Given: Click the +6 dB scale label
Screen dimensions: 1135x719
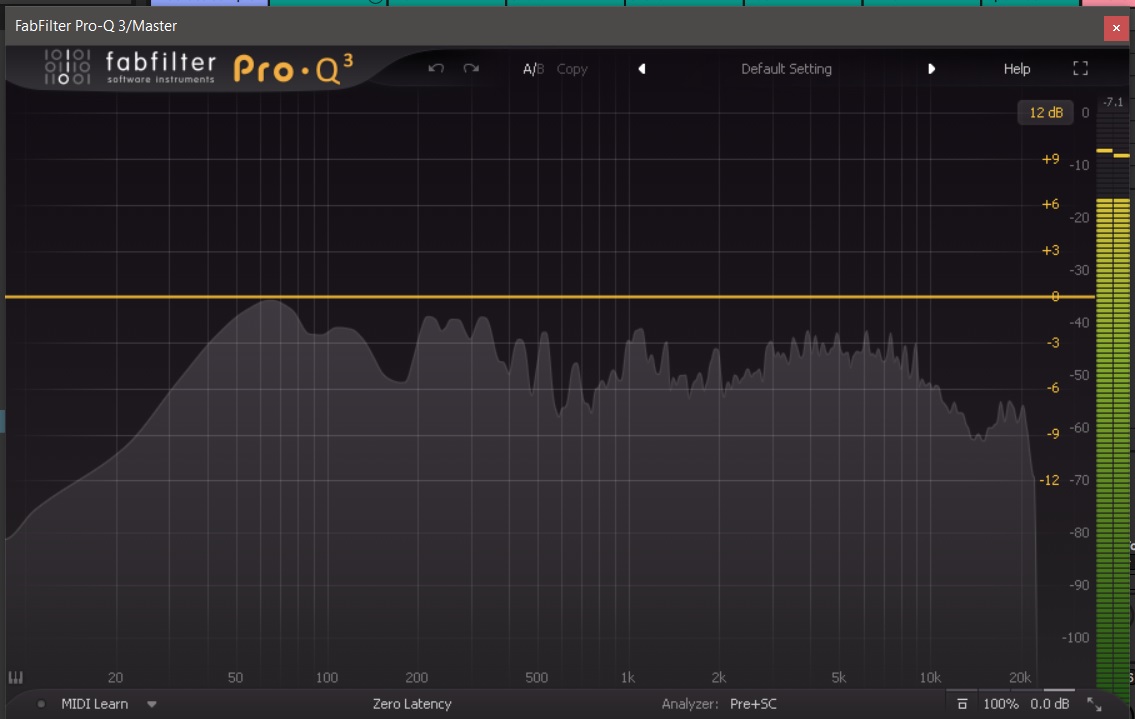Looking at the screenshot, I should point(1050,204).
